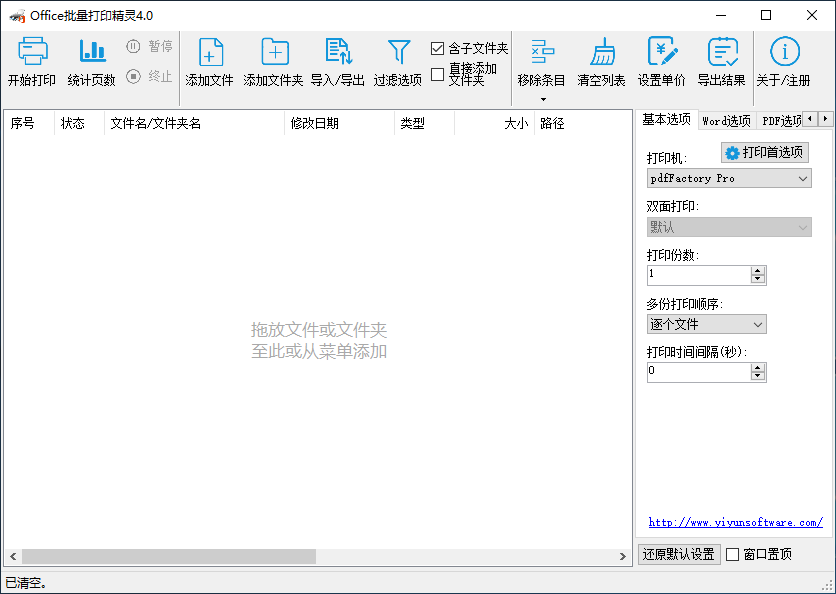Toggle the Include Subfolders (含子文件夹) checkbox
This screenshot has width=836, height=594.
click(x=437, y=49)
